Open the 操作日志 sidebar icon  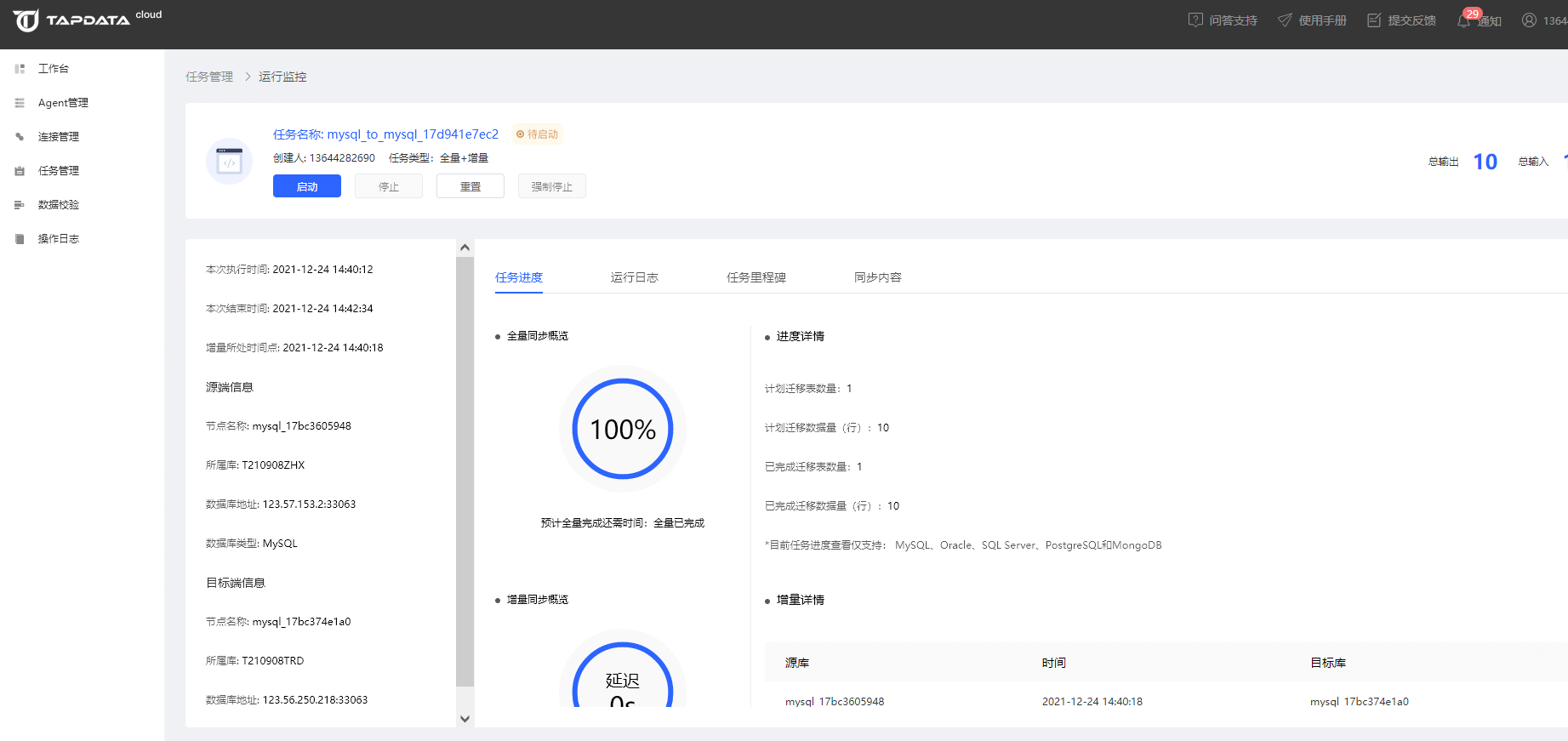20,239
